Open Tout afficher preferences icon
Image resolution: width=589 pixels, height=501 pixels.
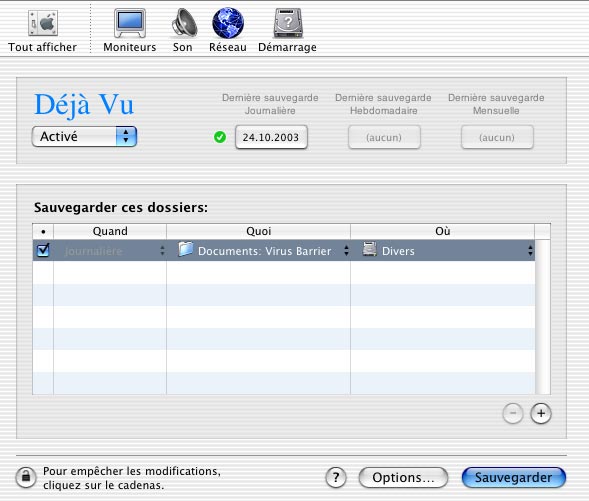click(x=43, y=23)
